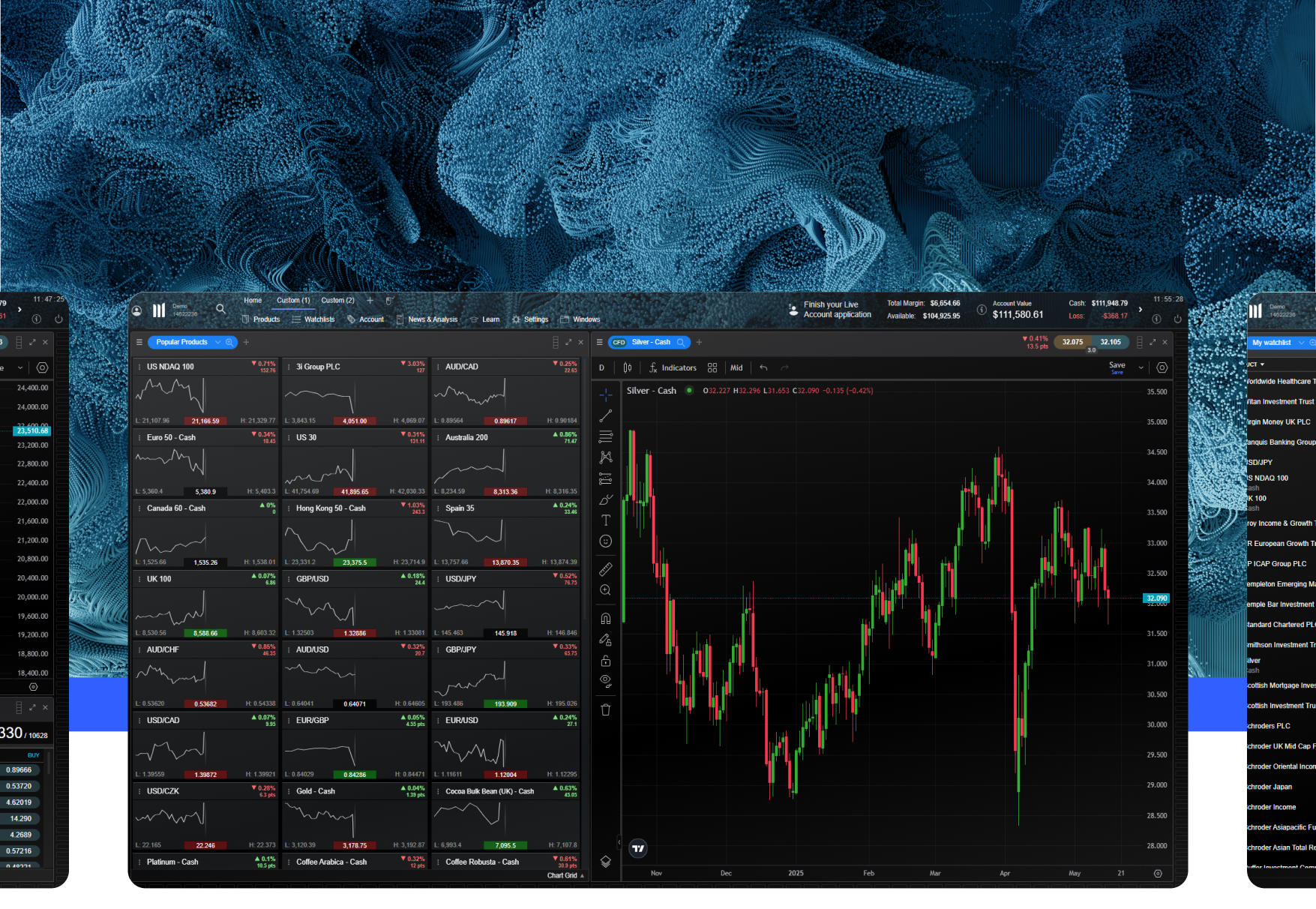Image resolution: width=1316 pixels, height=909 pixels.
Task: Expand the My watchlist dropdown
Action: [x=1302, y=343]
